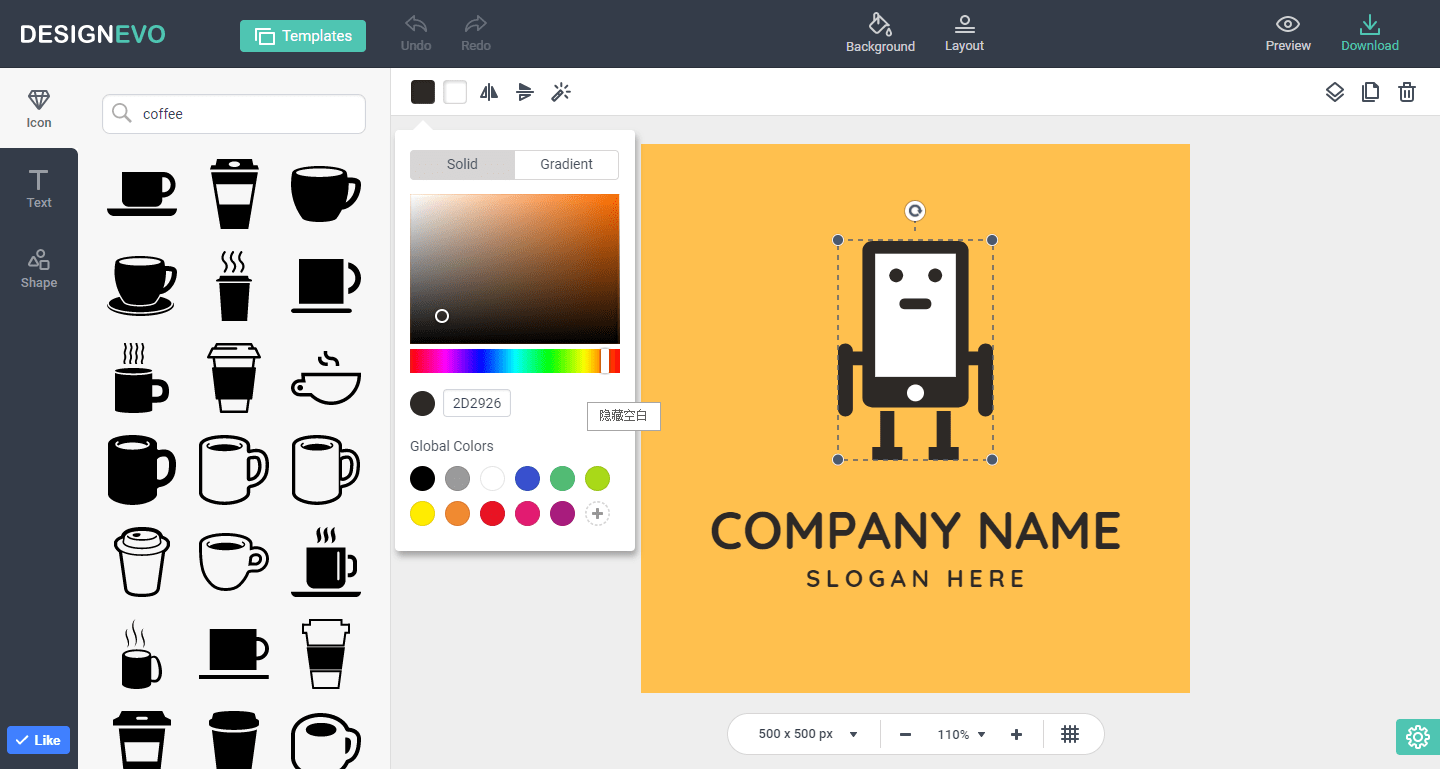Preview the current logo design
The height and width of the screenshot is (769, 1440).
click(1287, 33)
